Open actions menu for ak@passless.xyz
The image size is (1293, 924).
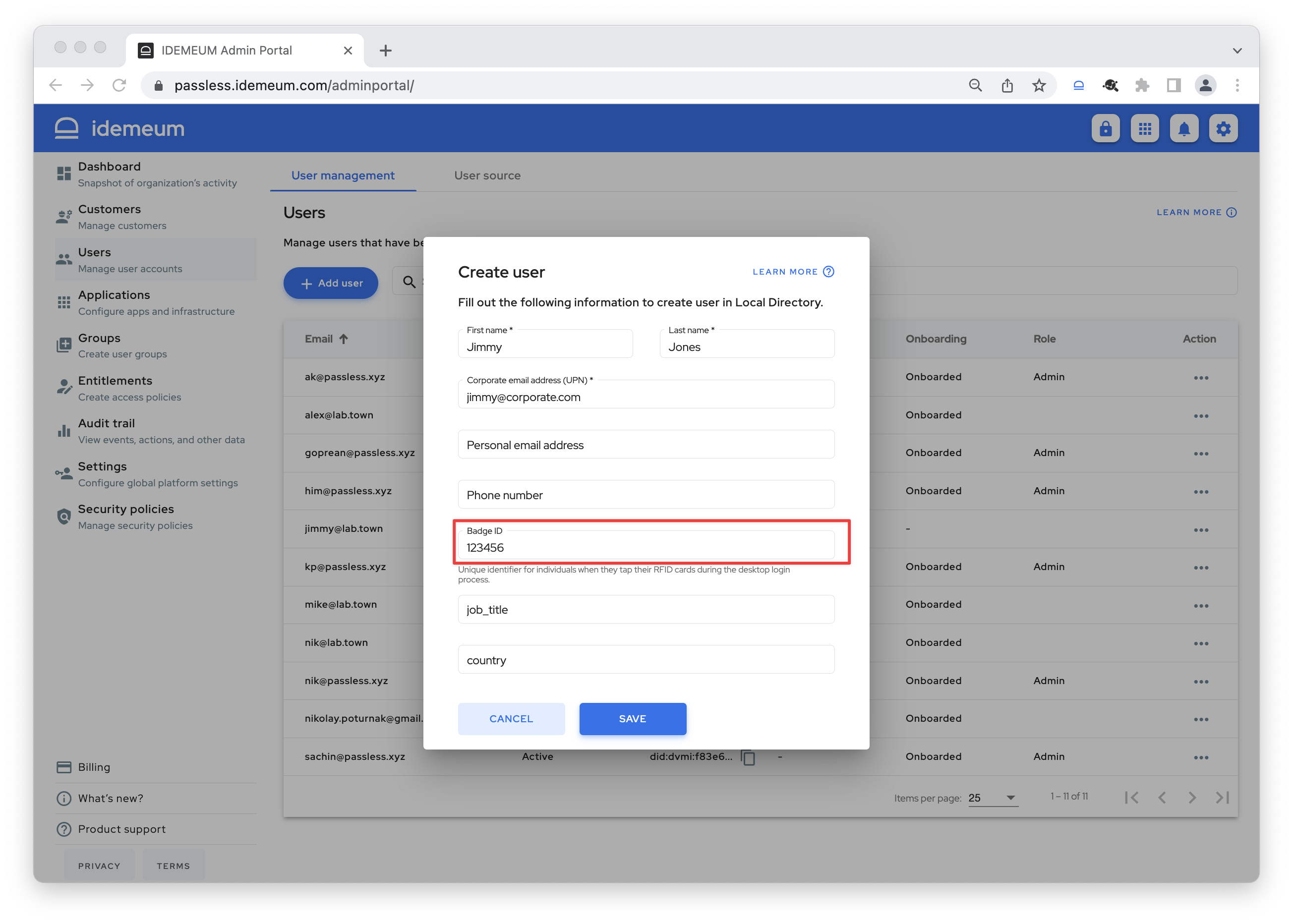pos(1201,378)
